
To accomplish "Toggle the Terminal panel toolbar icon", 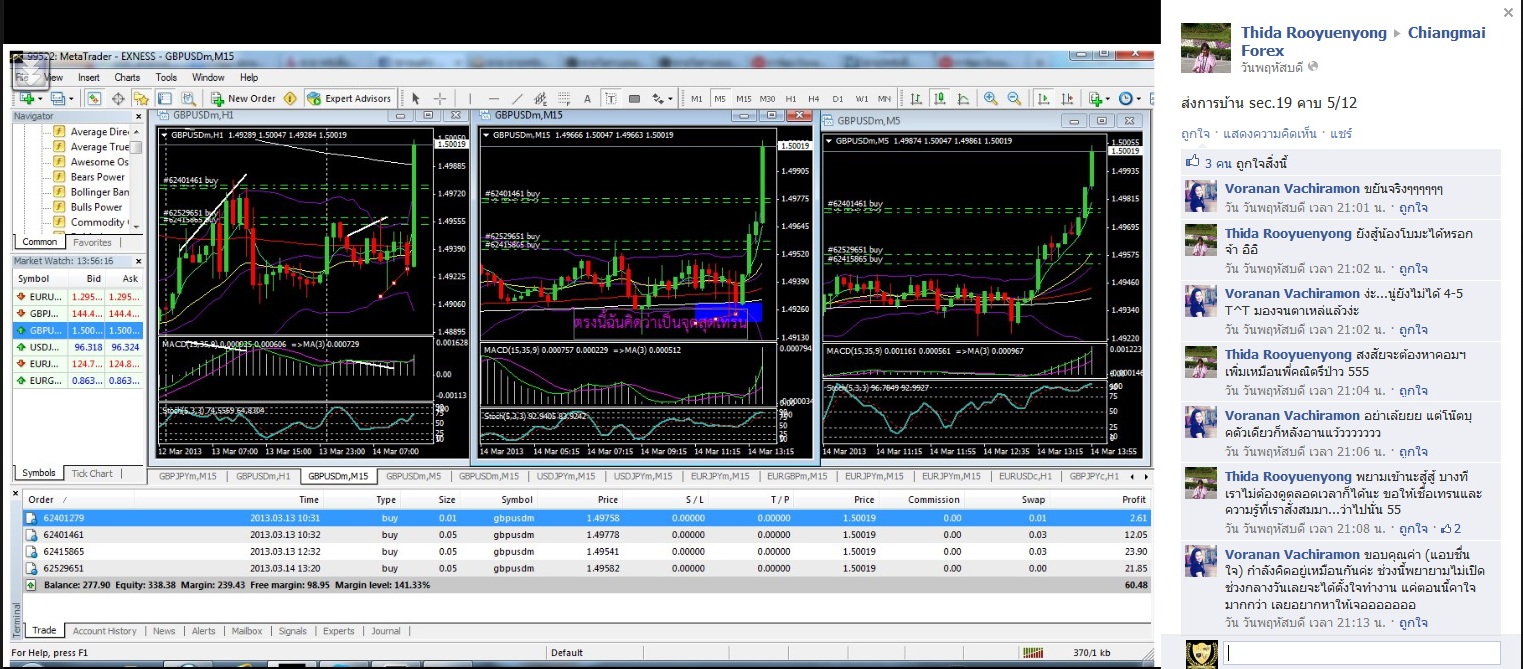I will click(x=164, y=98).
